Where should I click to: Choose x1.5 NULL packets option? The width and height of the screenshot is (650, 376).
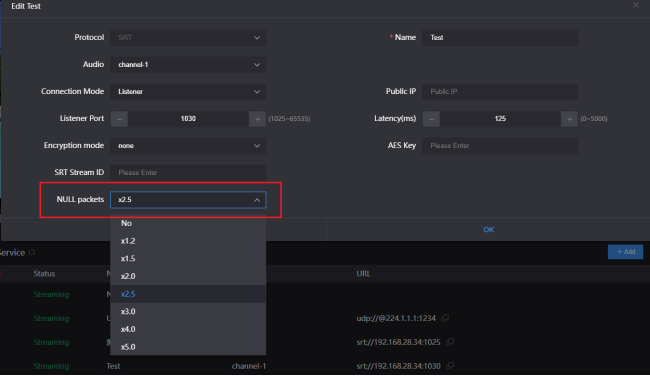click(x=188, y=258)
